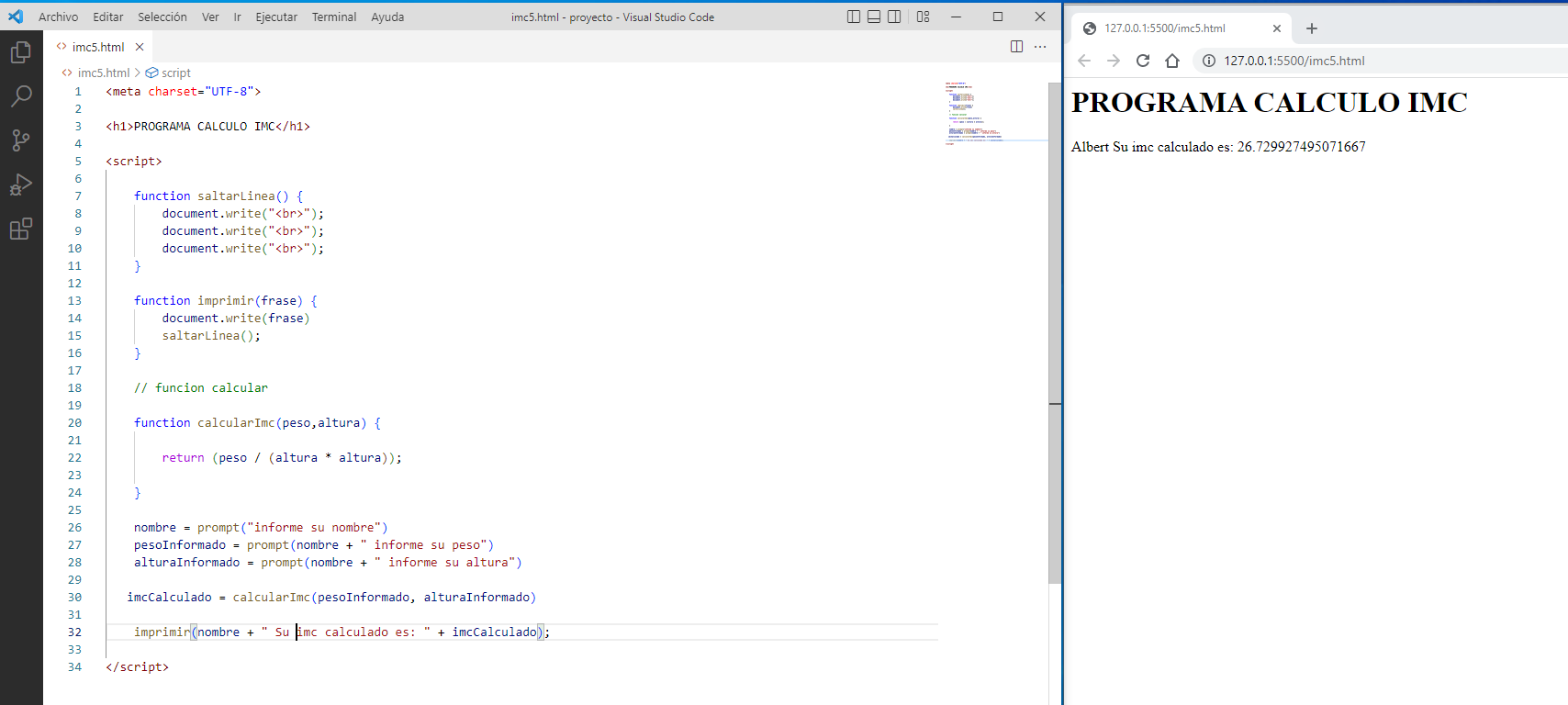Screen dimensions: 1568x705
Task: Open Run and Debug view
Action: click(x=20, y=185)
